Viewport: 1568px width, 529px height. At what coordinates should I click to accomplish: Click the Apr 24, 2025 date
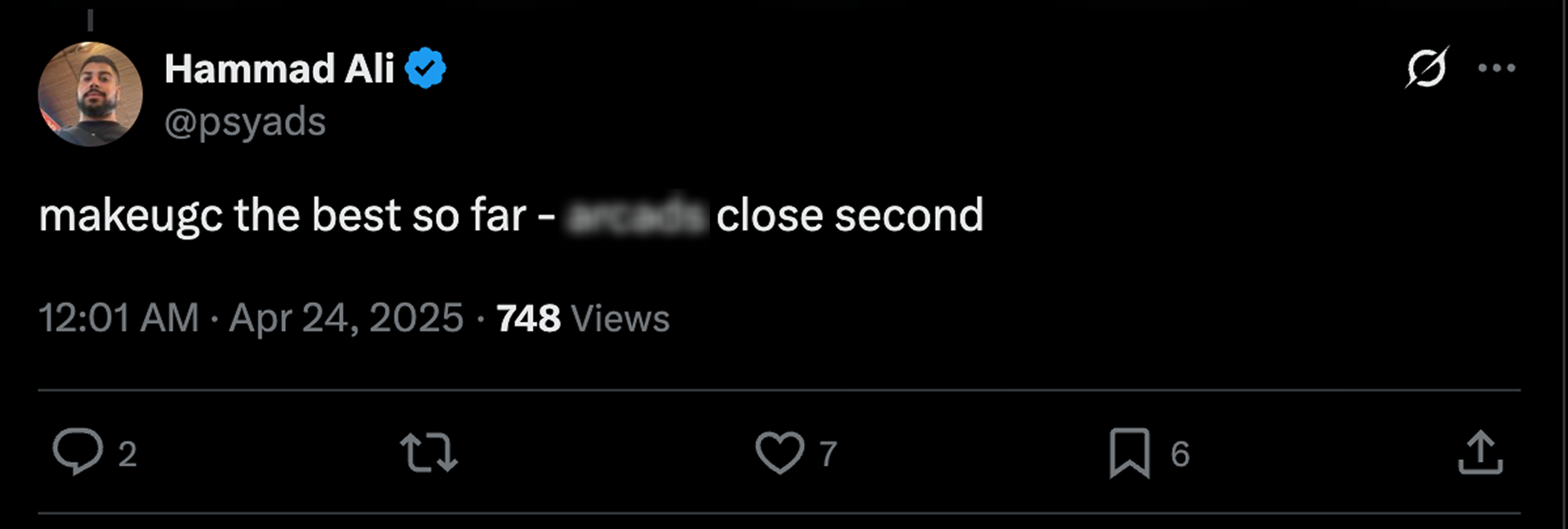click(x=346, y=318)
